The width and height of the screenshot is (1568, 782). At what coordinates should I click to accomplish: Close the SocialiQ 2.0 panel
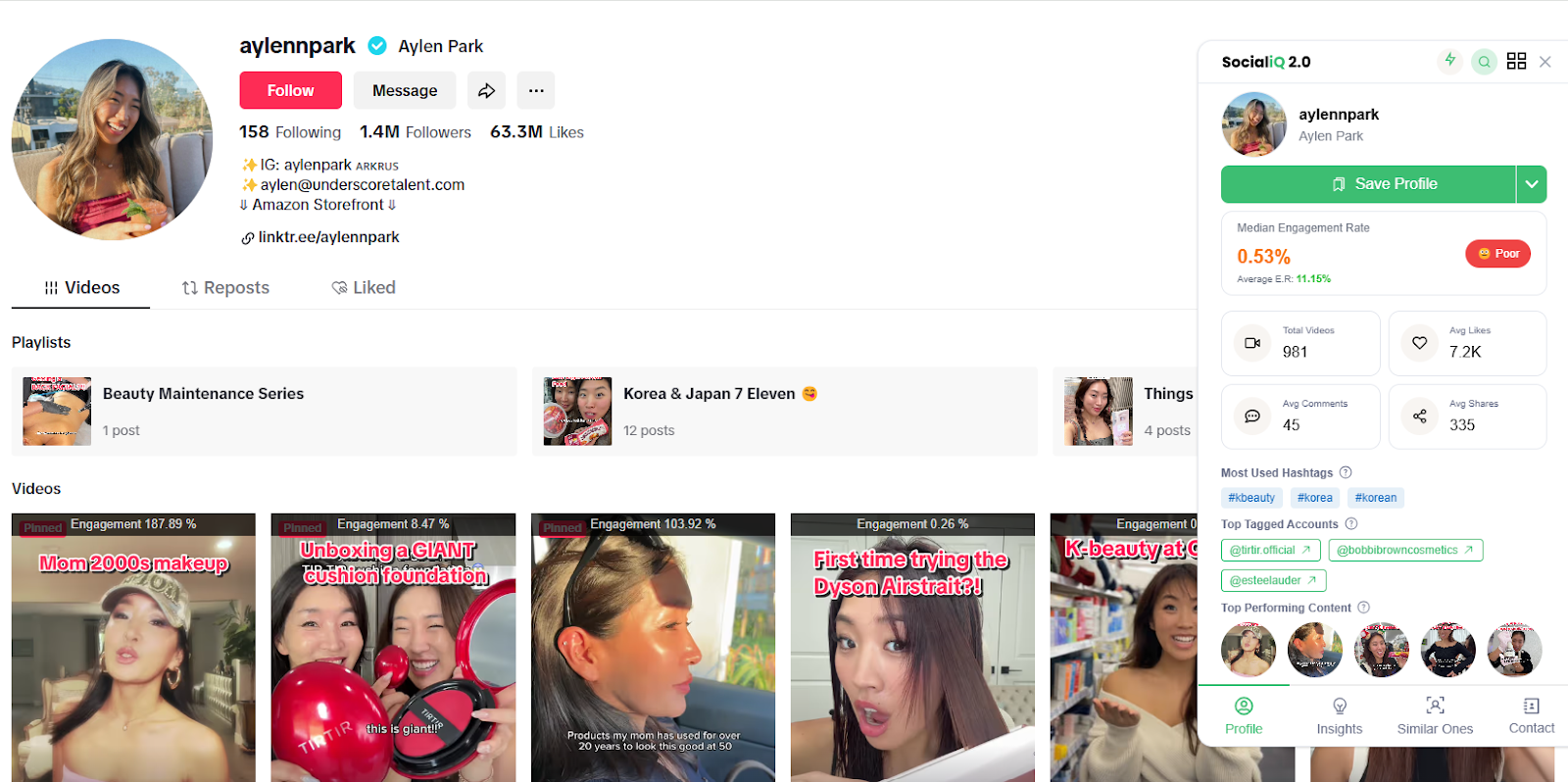(1545, 62)
